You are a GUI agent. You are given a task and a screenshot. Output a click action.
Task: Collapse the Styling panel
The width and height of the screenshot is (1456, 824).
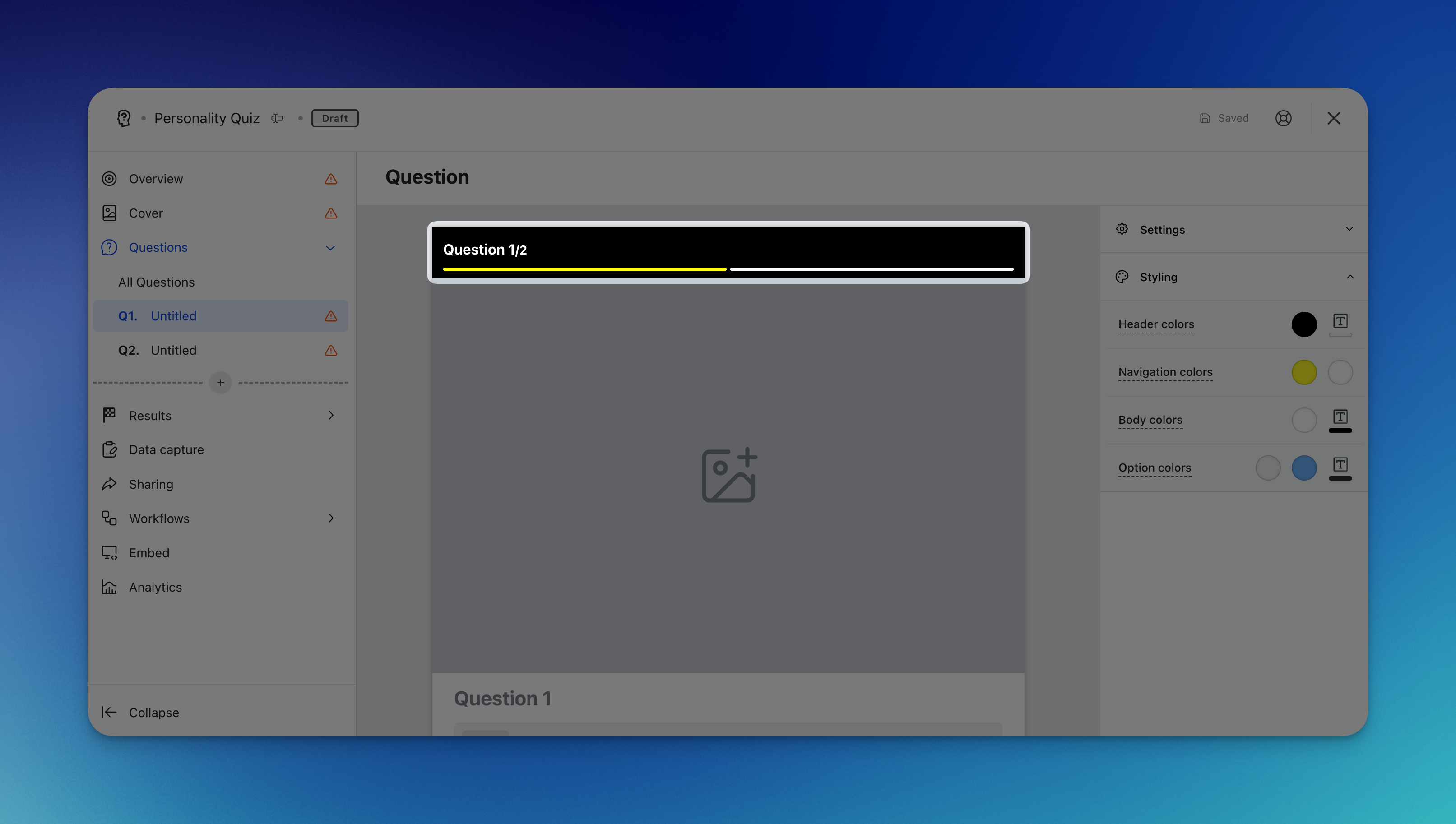(1349, 277)
